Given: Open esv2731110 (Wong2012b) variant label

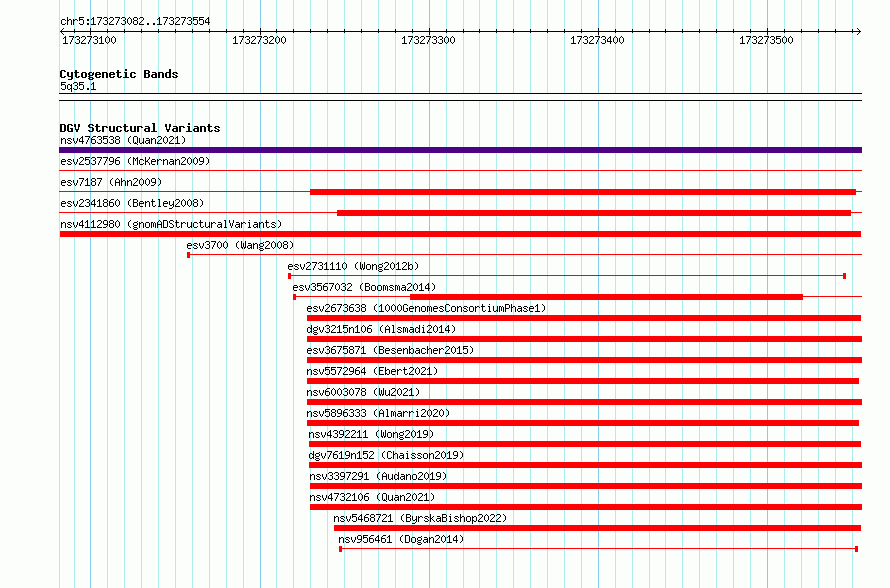Looking at the screenshot, I should pos(353,266).
